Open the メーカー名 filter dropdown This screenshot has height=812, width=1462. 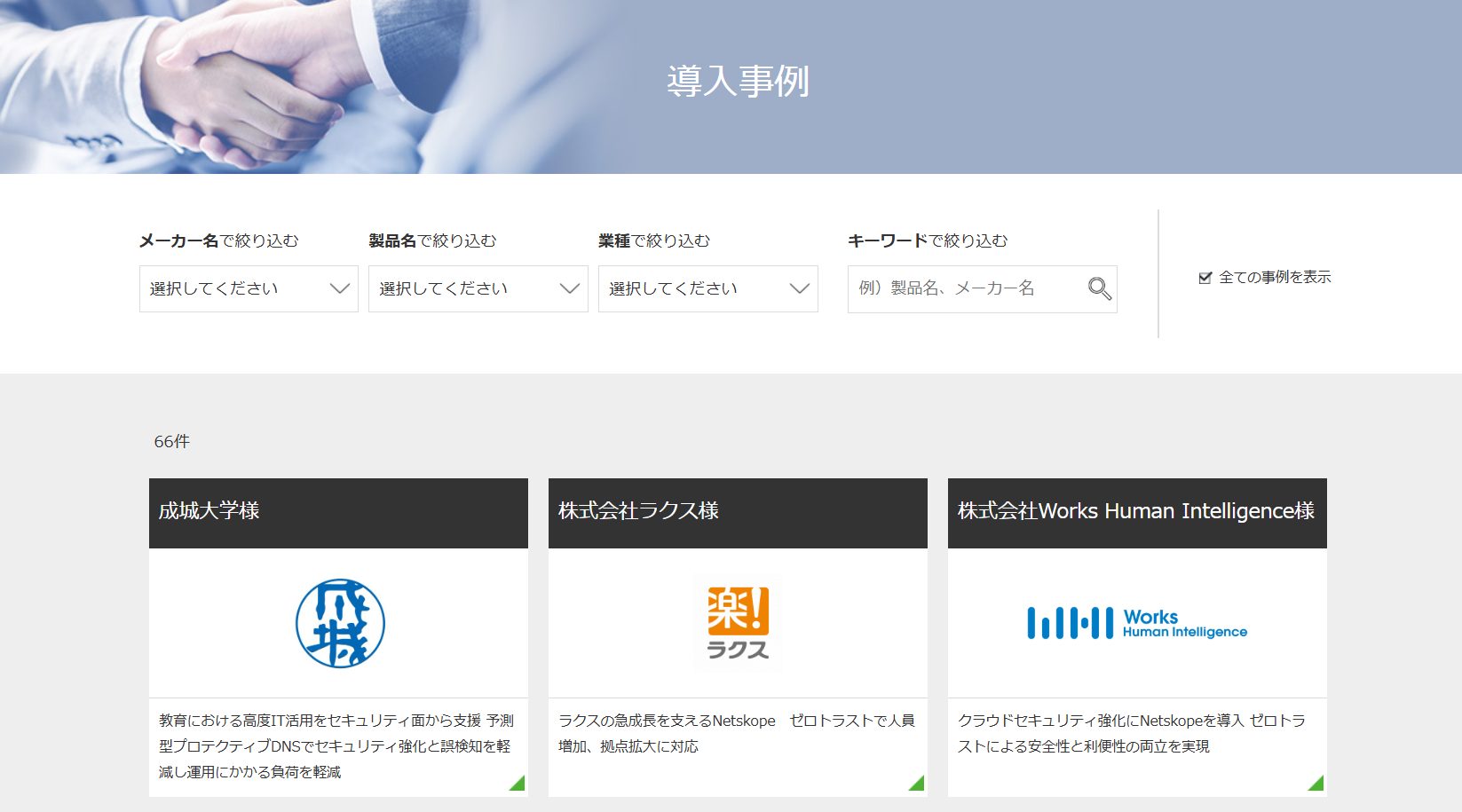click(x=247, y=288)
